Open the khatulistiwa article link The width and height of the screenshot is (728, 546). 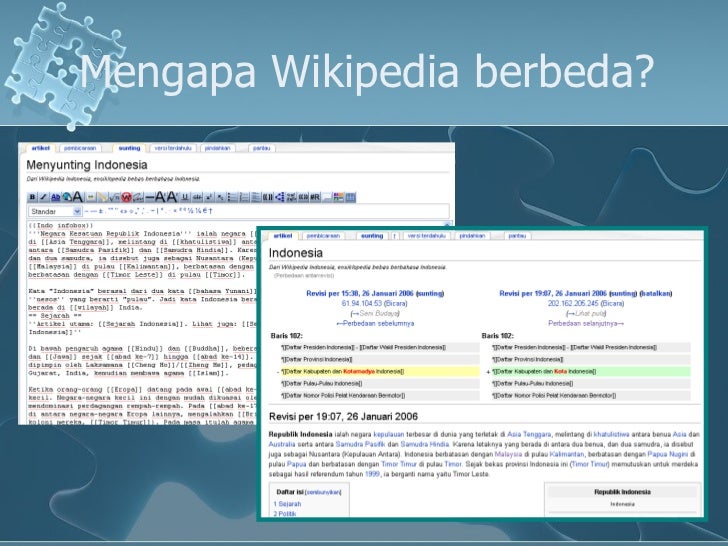coord(611,435)
